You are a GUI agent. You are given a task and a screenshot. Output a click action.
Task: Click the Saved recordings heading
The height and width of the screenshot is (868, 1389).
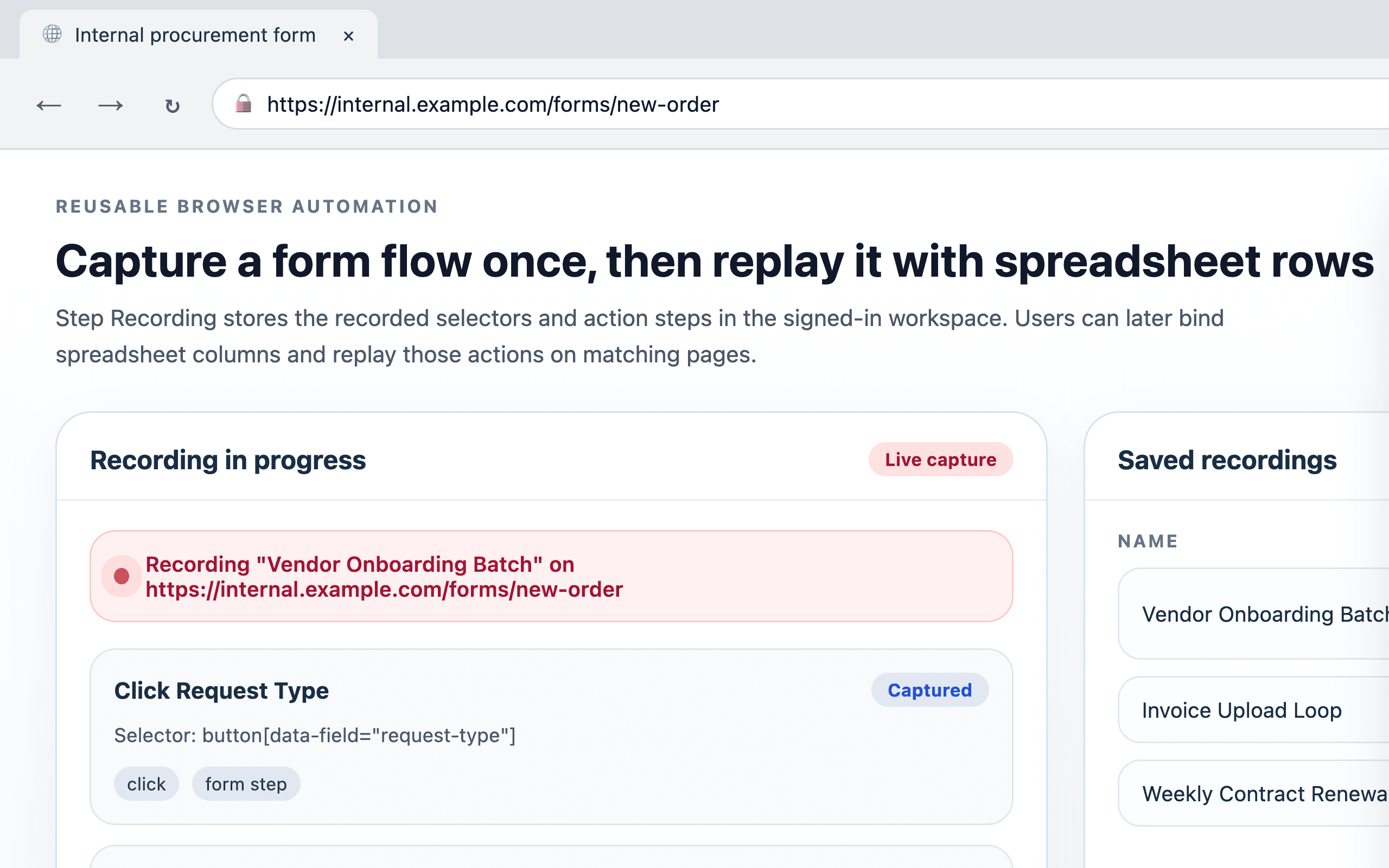pyautogui.click(x=1227, y=460)
